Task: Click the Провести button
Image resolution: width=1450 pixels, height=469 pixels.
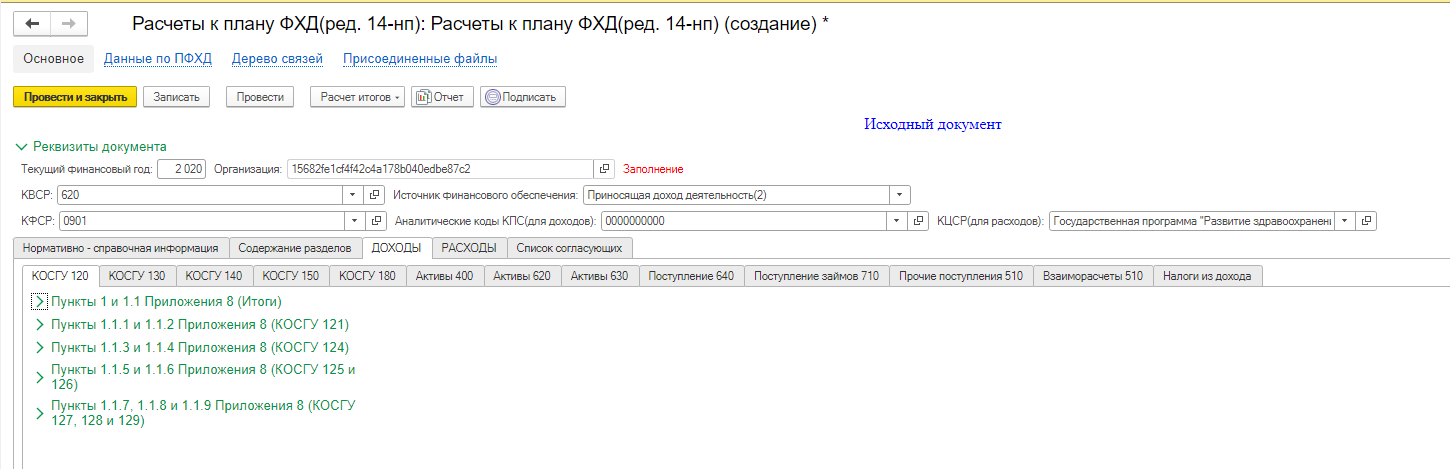Action: click(259, 97)
